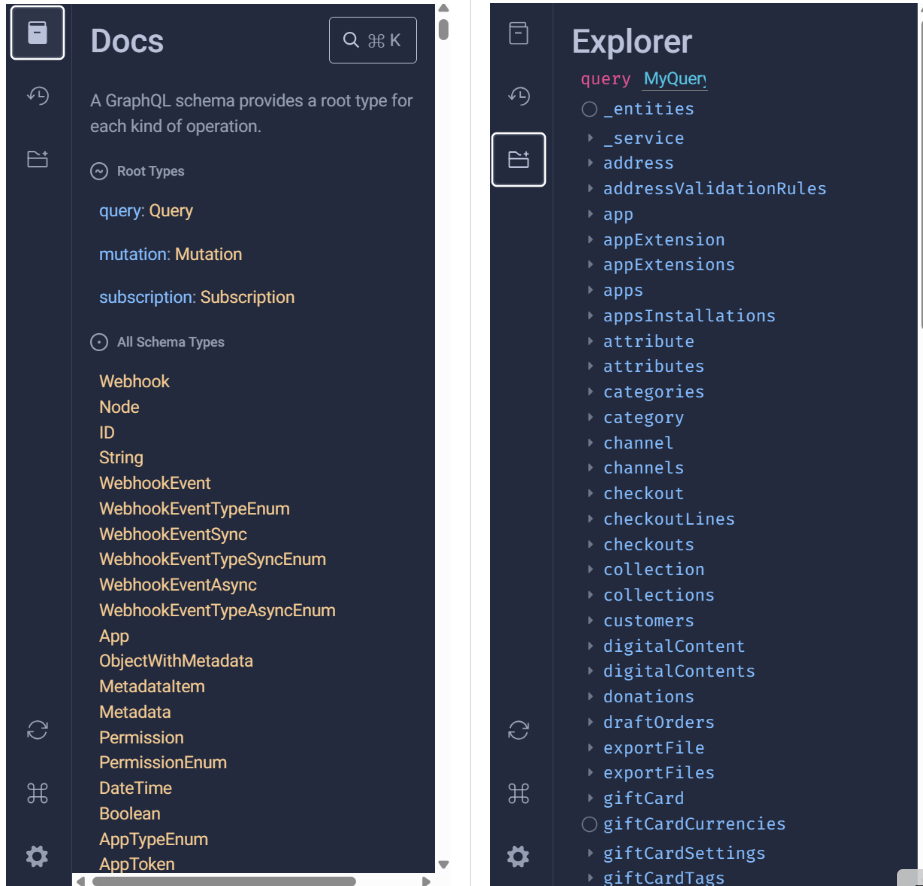Open the Docs panel icon in left sidebar
923x886 pixels.
tap(37, 33)
